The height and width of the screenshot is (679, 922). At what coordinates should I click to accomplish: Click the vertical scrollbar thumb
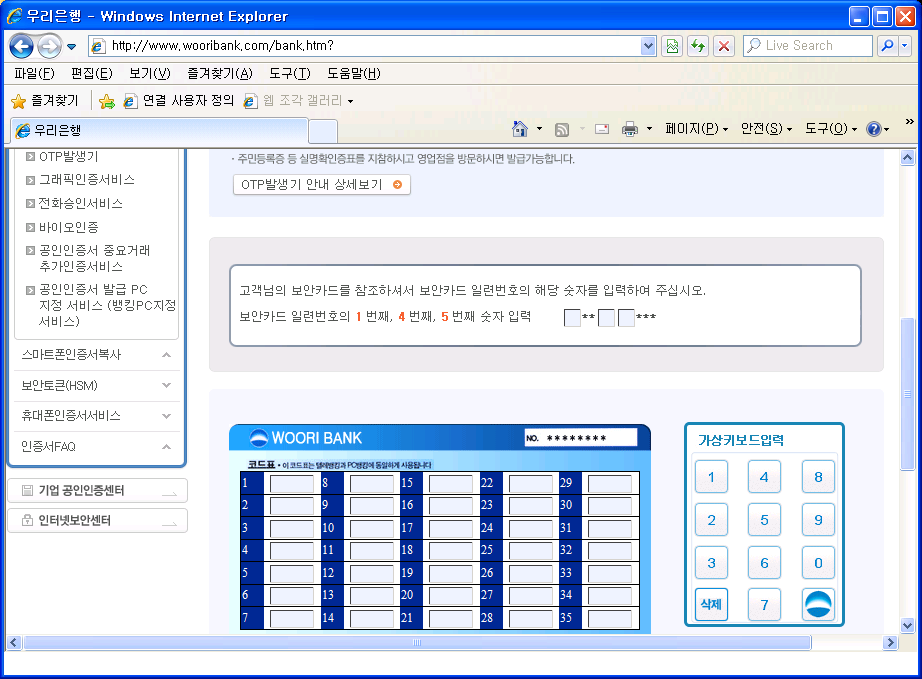click(x=907, y=393)
